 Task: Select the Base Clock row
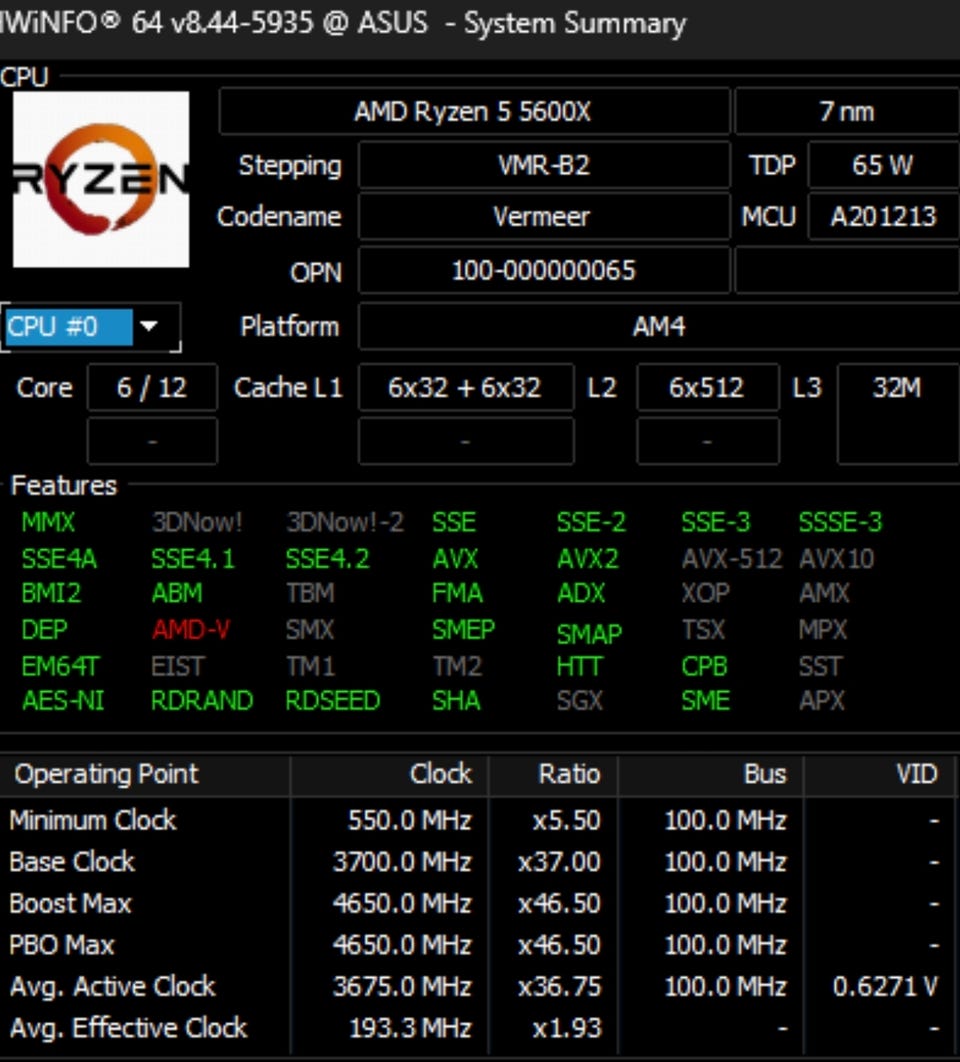click(x=478, y=862)
